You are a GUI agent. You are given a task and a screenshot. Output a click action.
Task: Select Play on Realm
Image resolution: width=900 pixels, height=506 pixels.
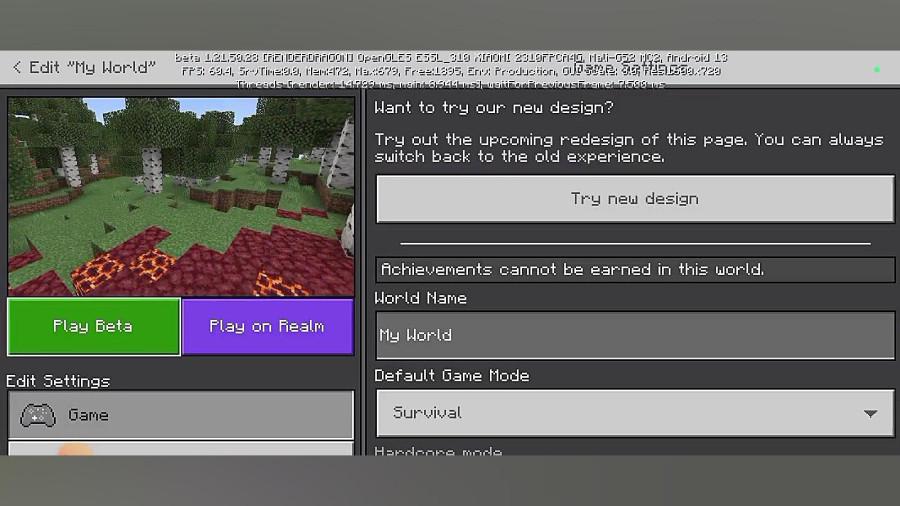pos(267,326)
